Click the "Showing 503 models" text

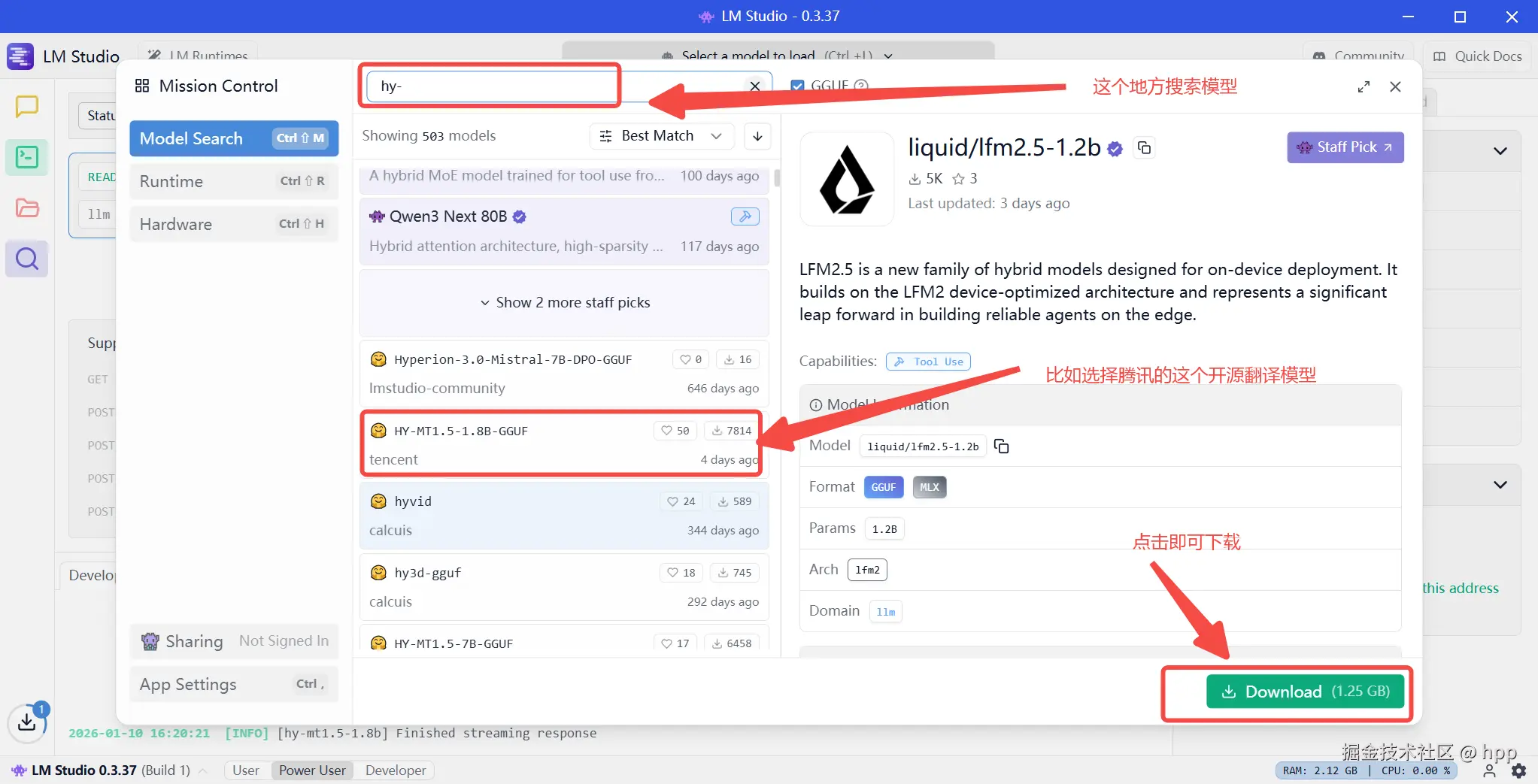pos(429,136)
